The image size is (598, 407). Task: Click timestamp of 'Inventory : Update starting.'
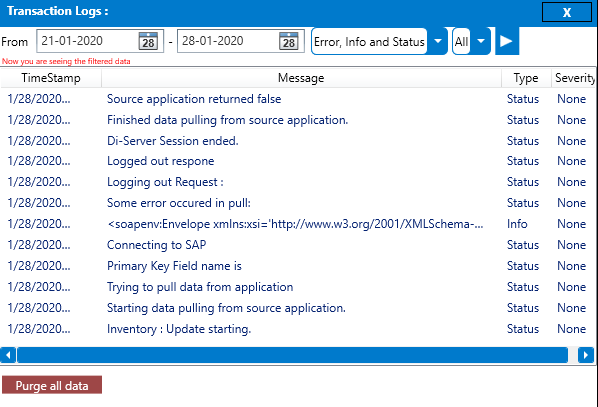pos(39,329)
